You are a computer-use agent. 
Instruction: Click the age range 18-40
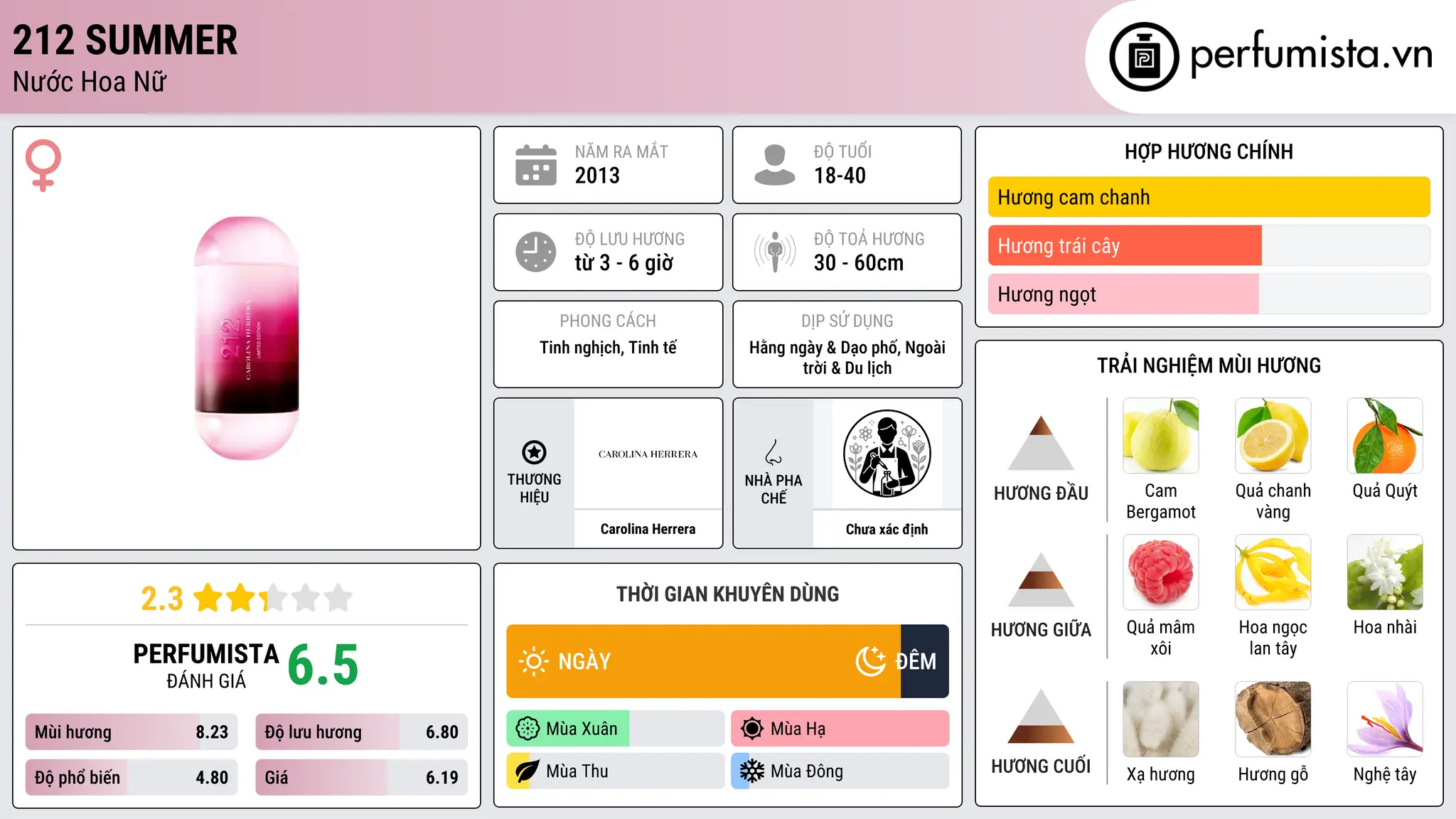coord(840,176)
